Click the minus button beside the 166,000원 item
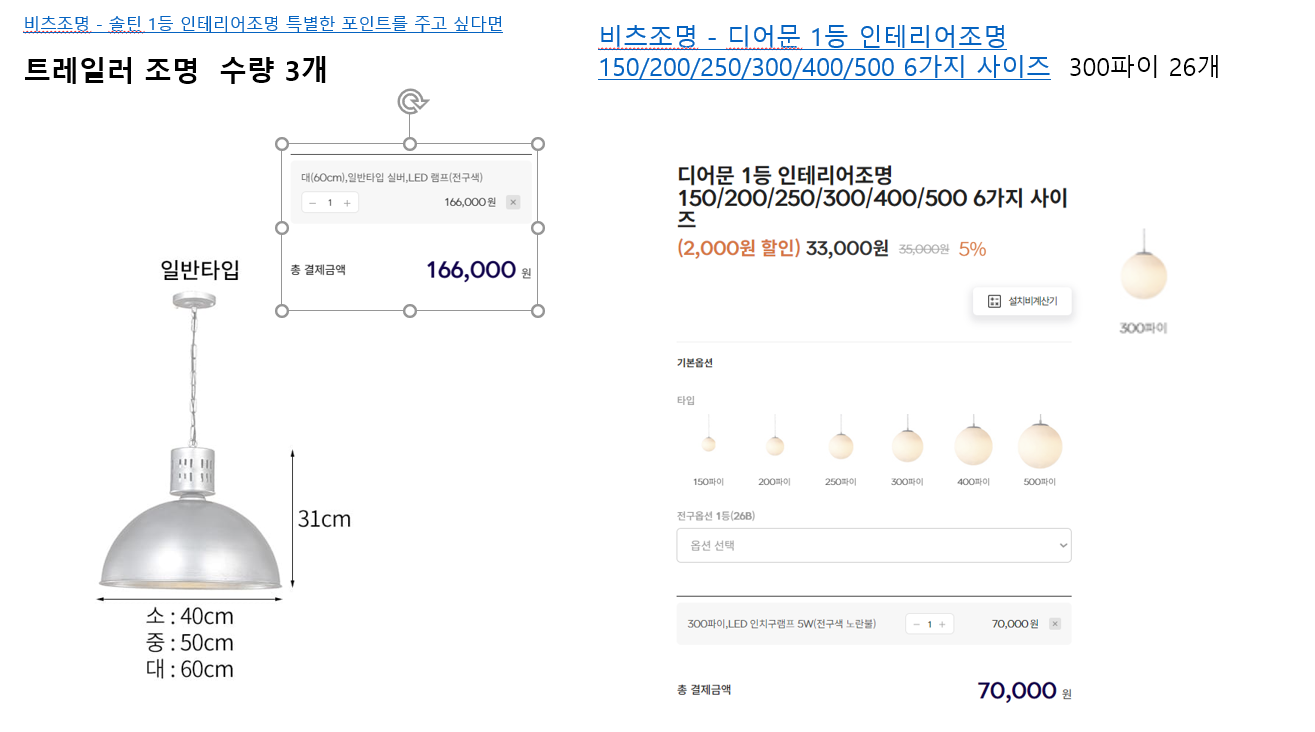 (313, 203)
